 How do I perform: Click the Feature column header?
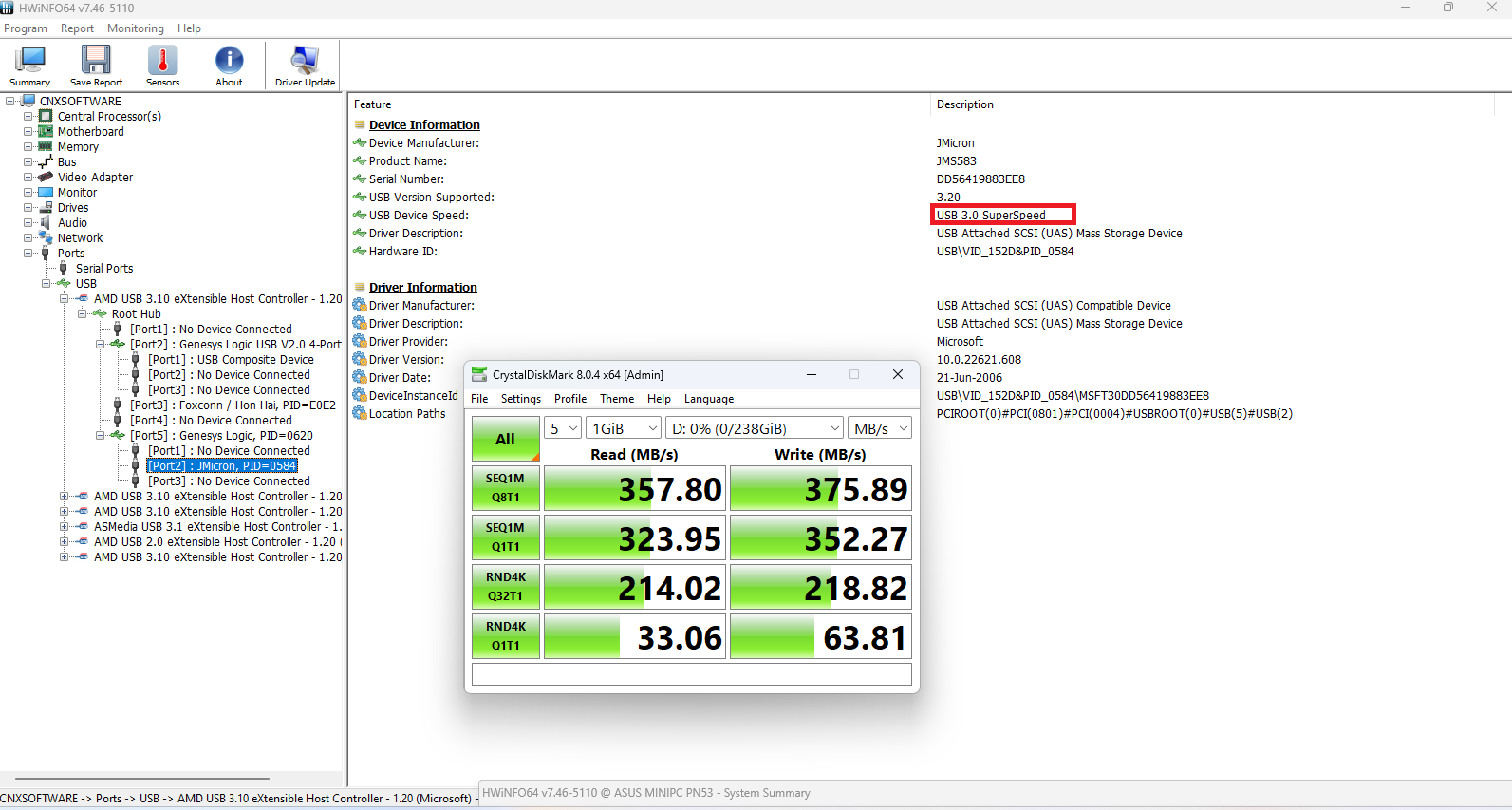click(373, 104)
